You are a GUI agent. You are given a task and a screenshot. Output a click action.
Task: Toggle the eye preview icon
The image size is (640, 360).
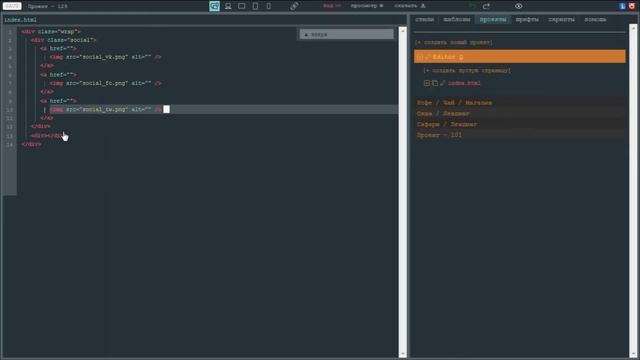pyautogui.click(x=518, y=6)
